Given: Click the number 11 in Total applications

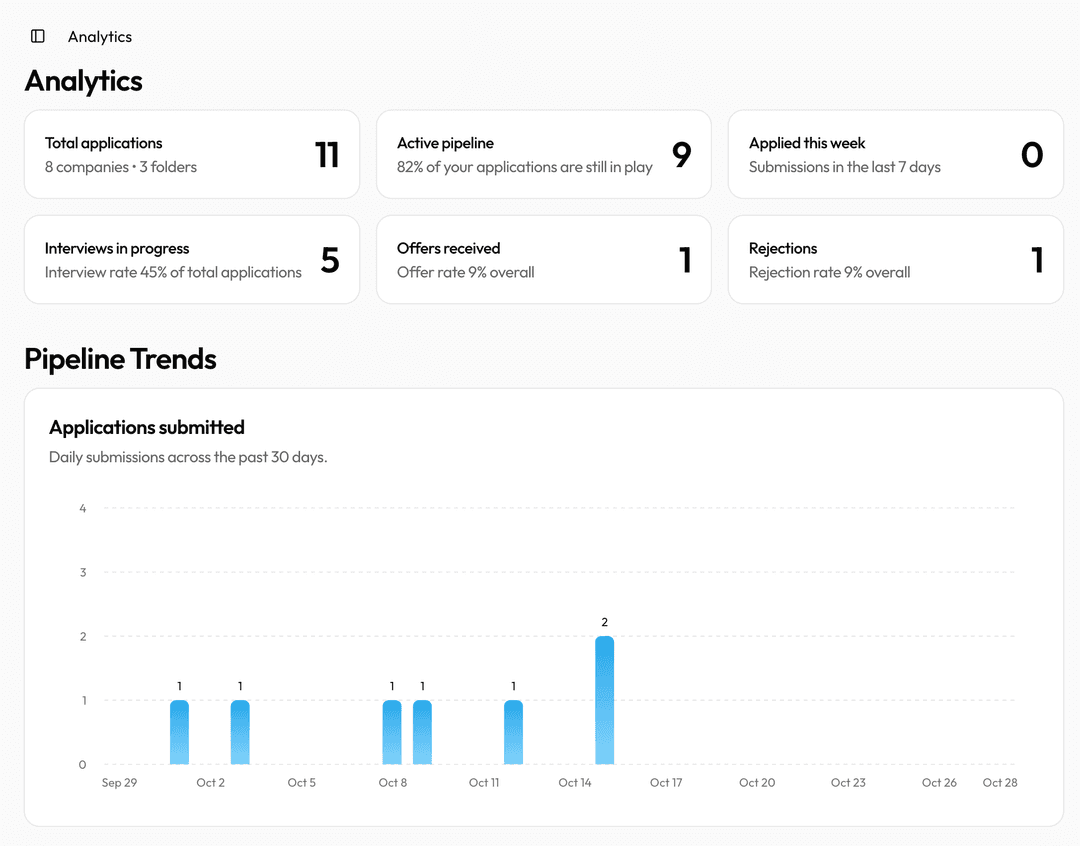Looking at the screenshot, I should [x=327, y=154].
